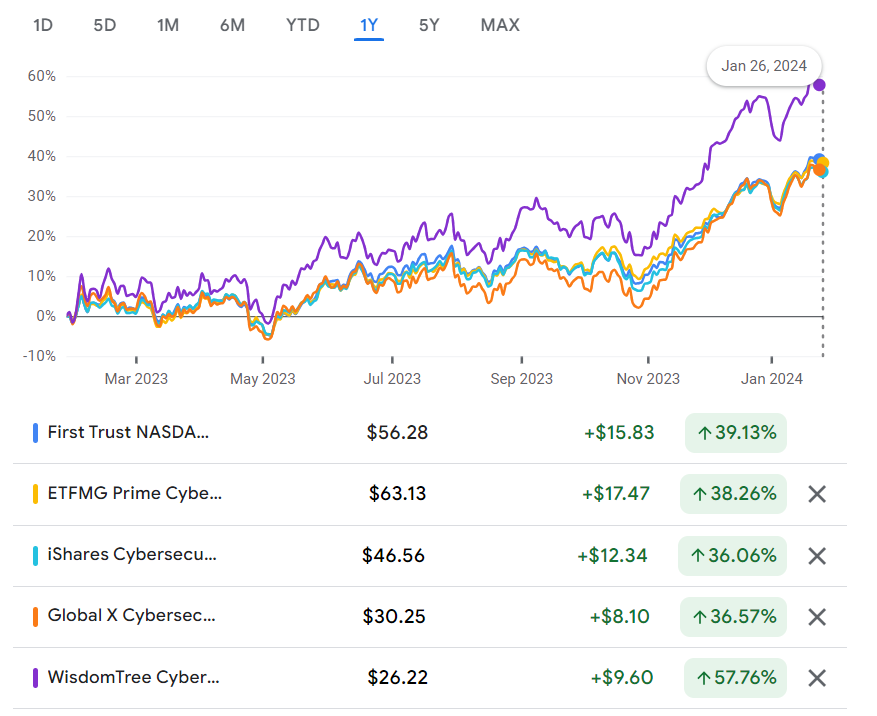Image resolution: width=877 pixels, height=716 pixels.
Task: Remove WisdomTree Cyber row using X icon
Action: click(x=817, y=678)
